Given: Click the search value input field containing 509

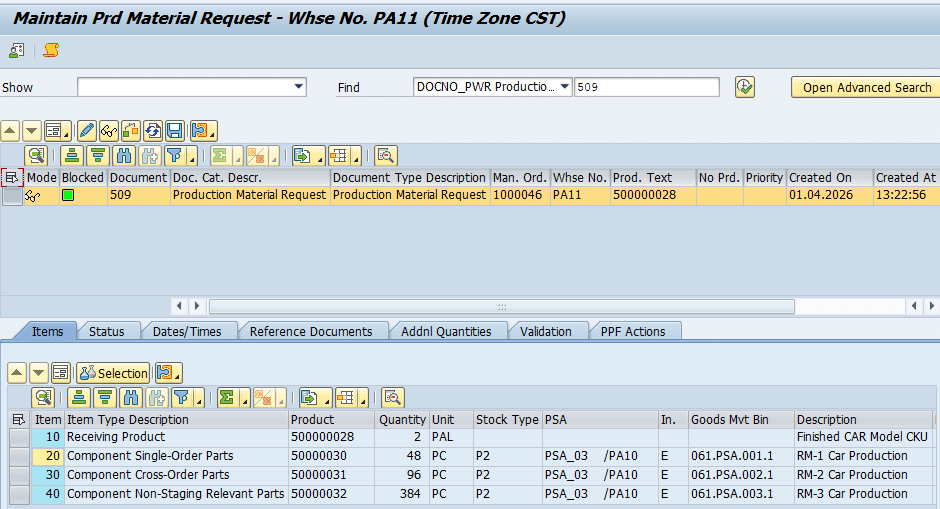Looking at the screenshot, I should pos(646,87).
